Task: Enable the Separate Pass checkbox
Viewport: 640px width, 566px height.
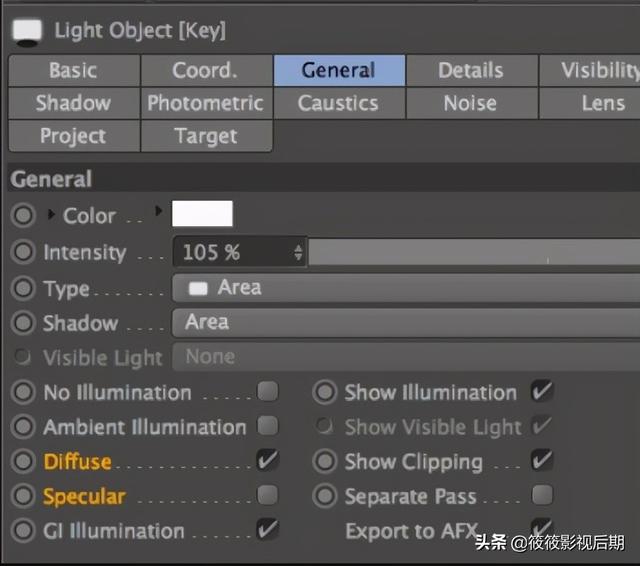Action: tap(542, 494)
